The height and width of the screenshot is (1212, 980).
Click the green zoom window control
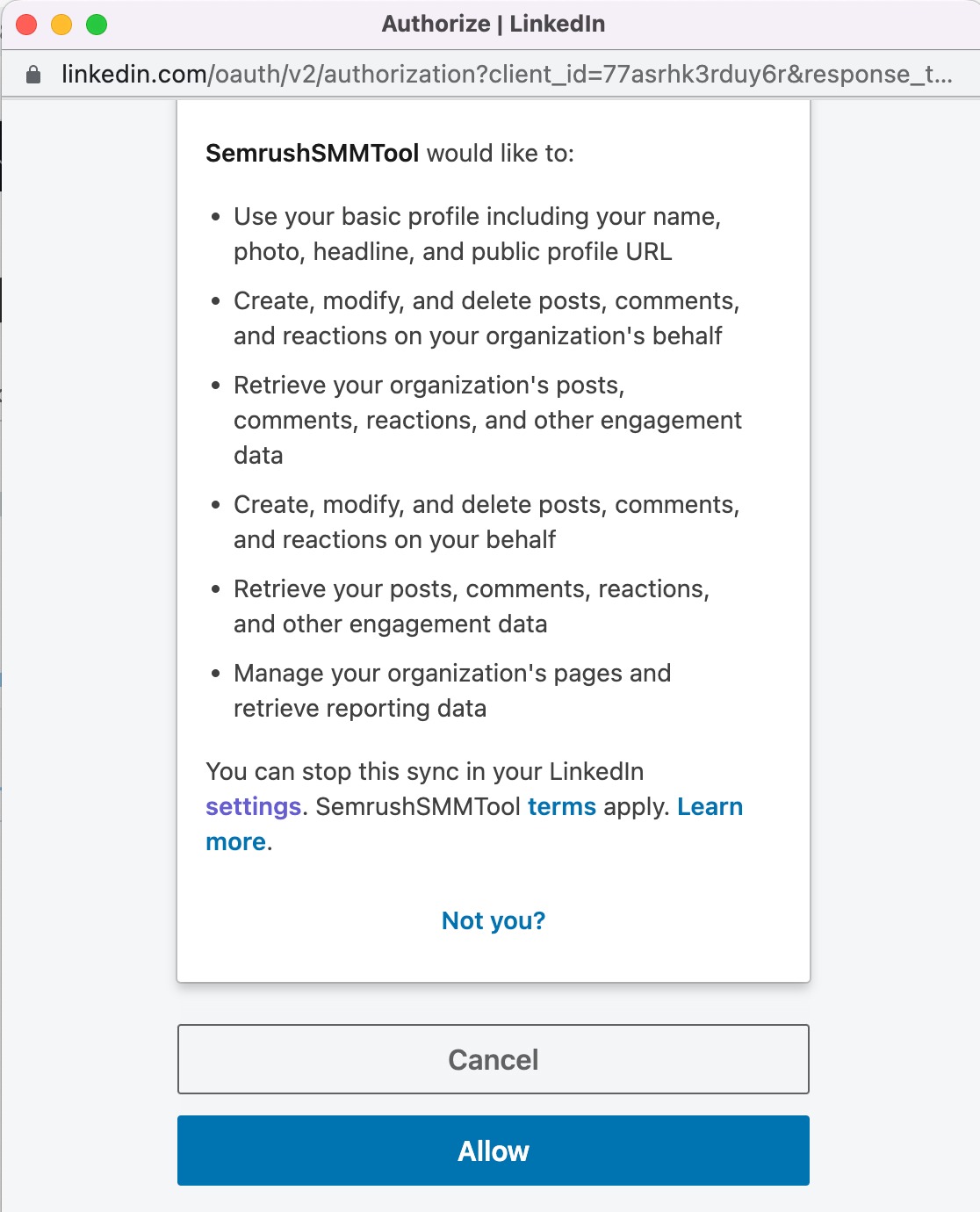click(x=95, y=24)
